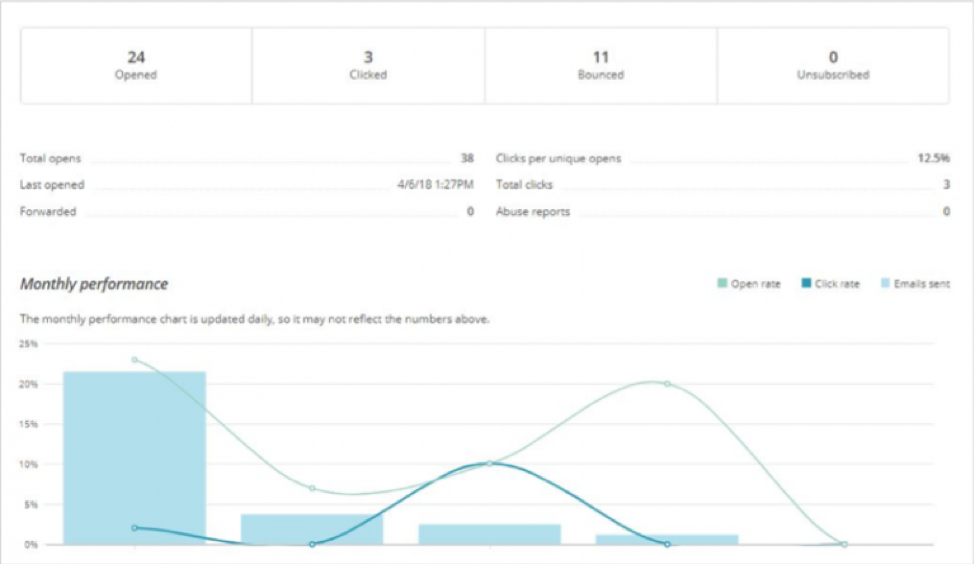Click the click rate peak point at 10%
The image size is (974, 564).
coord(489,463)
